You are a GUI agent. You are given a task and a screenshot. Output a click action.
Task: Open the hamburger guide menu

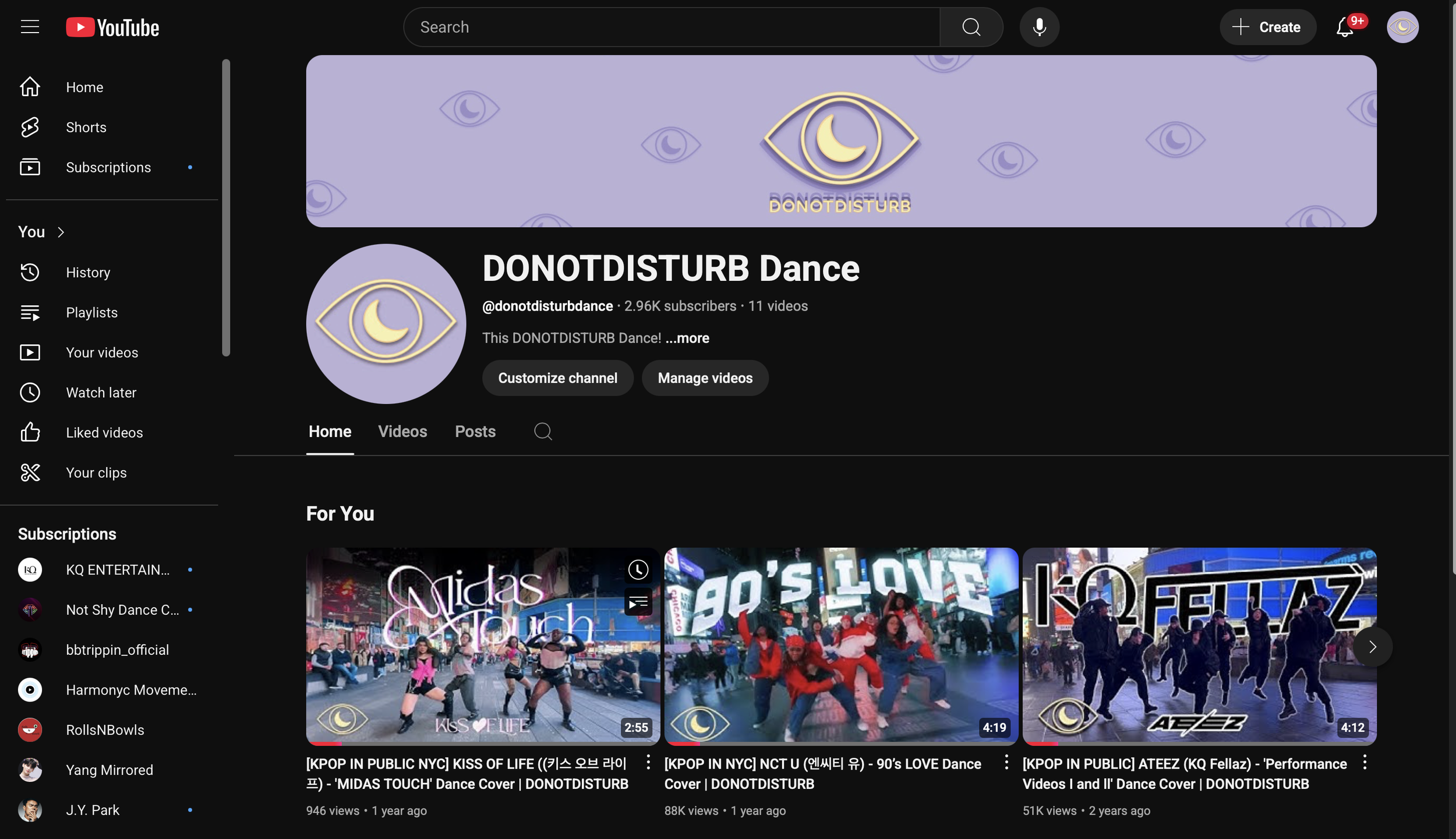tap(30, 27)
